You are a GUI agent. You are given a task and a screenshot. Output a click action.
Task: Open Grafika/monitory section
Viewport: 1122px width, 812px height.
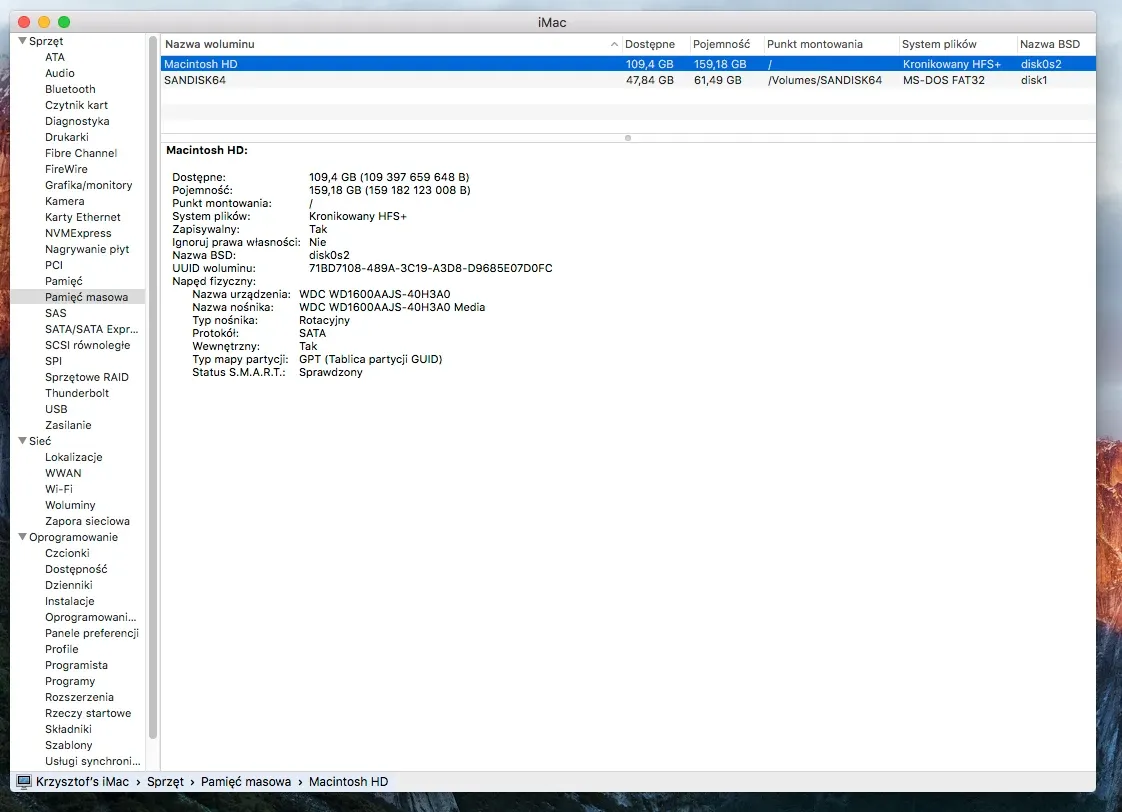(x=89, y=185)
